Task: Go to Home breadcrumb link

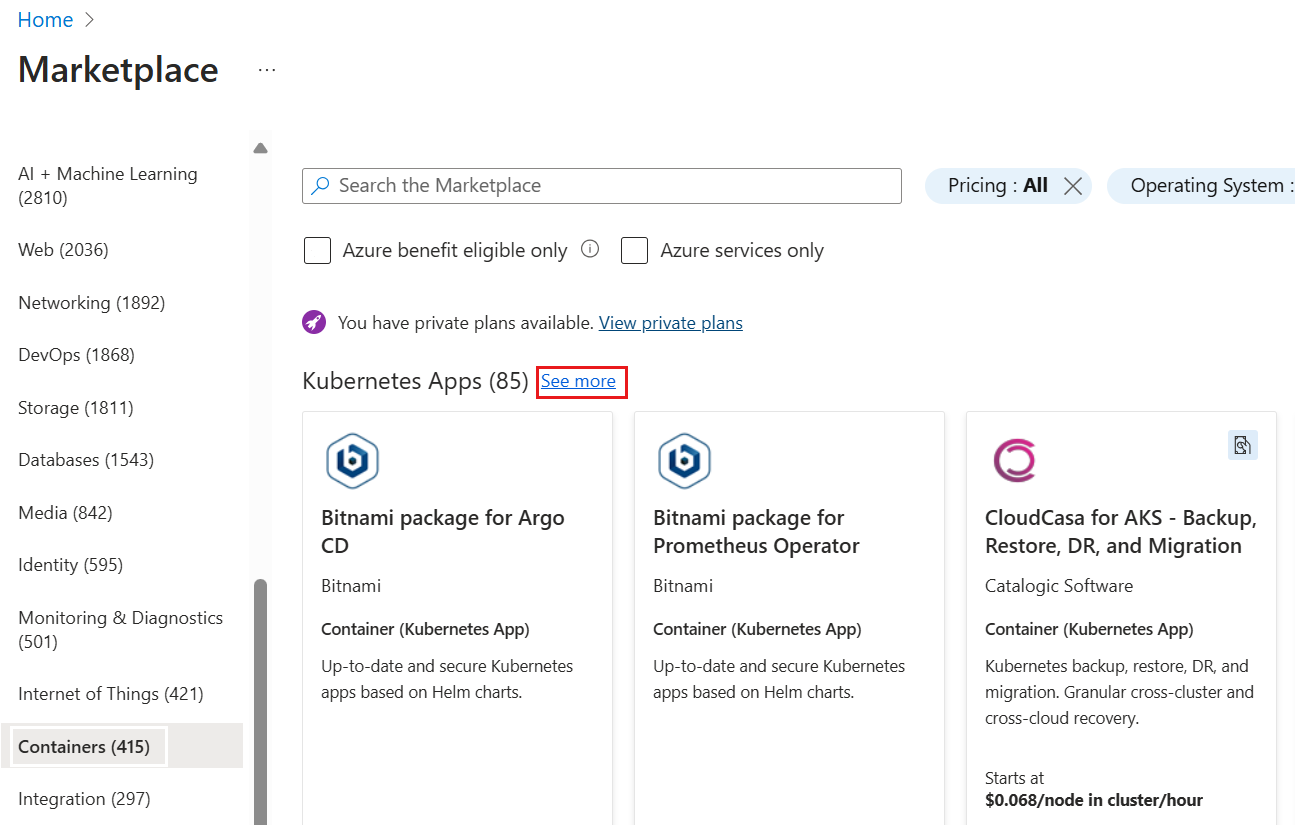Action: pos(45,20)
